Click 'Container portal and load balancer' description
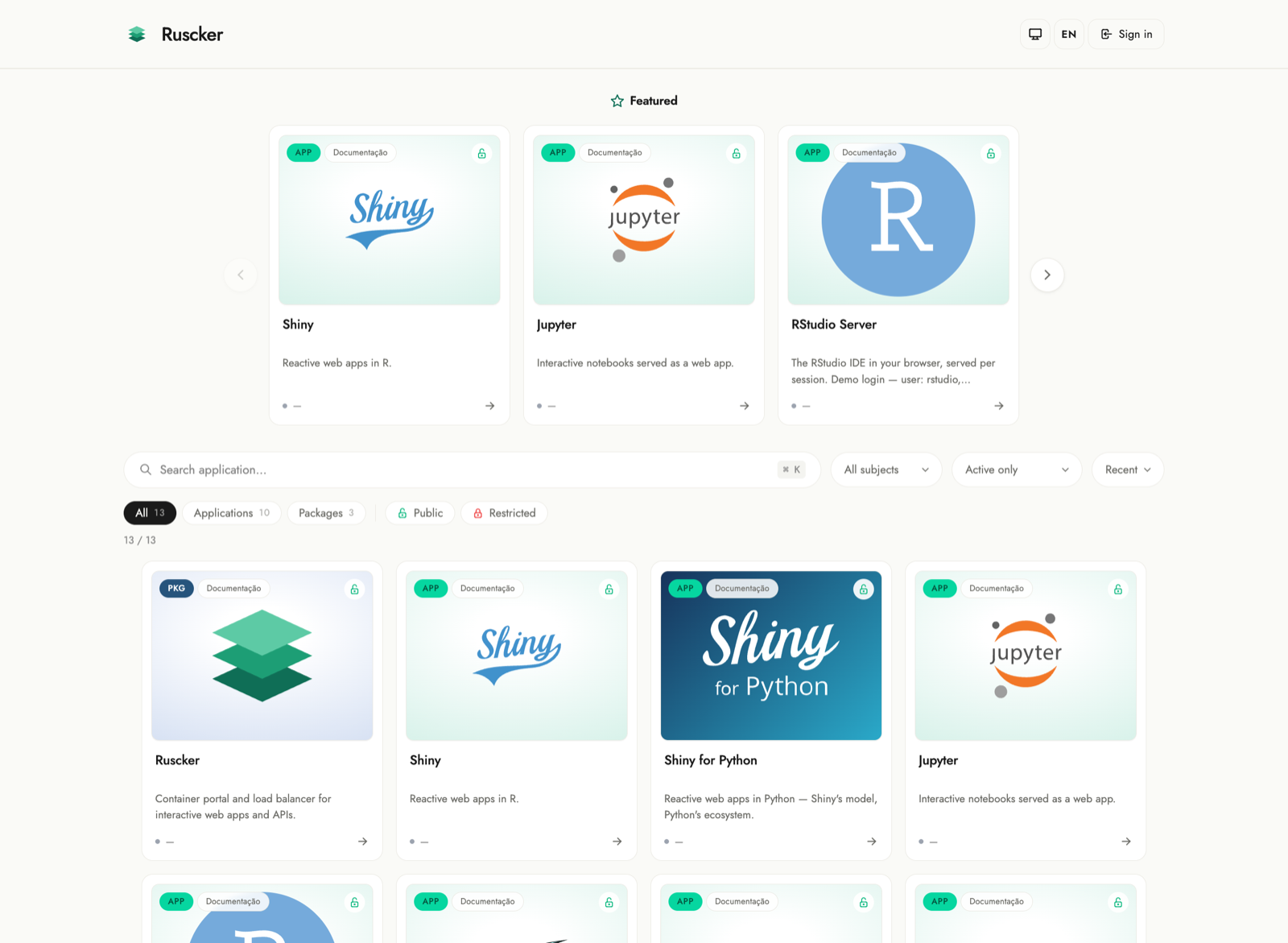The width and height of the screenshot is (1288, 943). [243, 807]
